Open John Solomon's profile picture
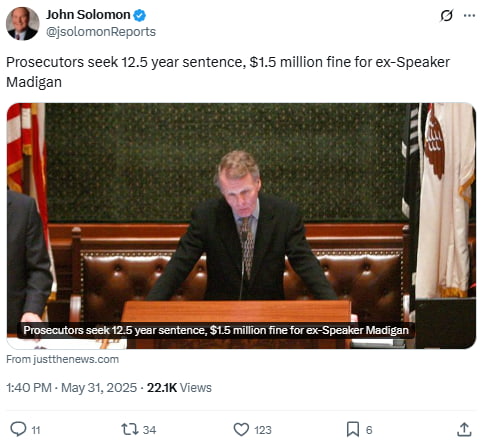Image resolution: width=485 pixels, height=445 pixels. (x=23, y=24)
